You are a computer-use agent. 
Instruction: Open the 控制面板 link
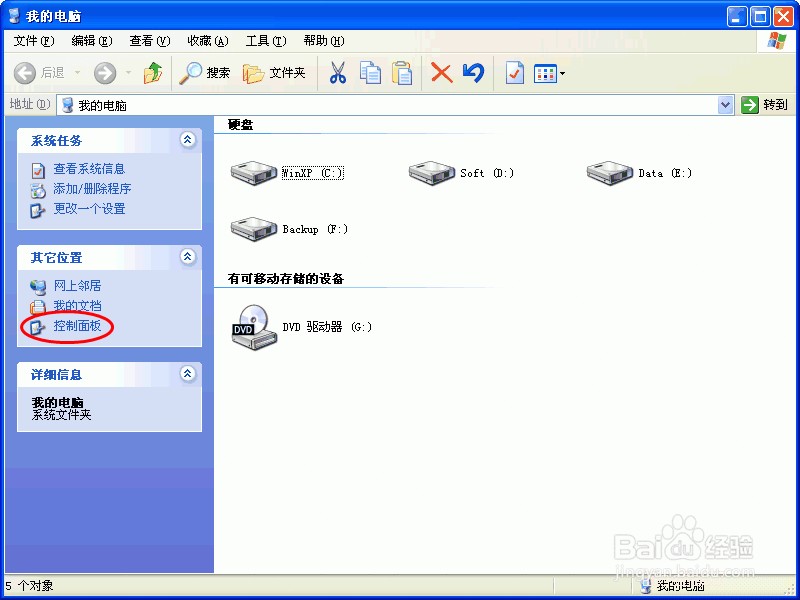(78, 326)
